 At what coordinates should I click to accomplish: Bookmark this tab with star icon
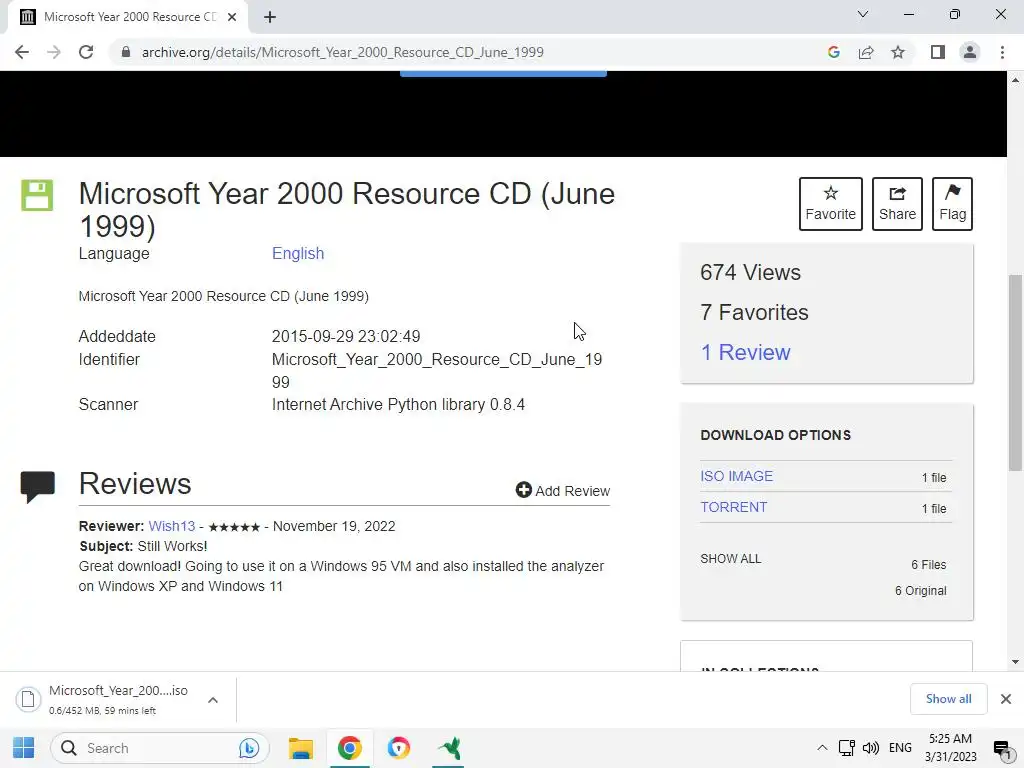point(898,52)
